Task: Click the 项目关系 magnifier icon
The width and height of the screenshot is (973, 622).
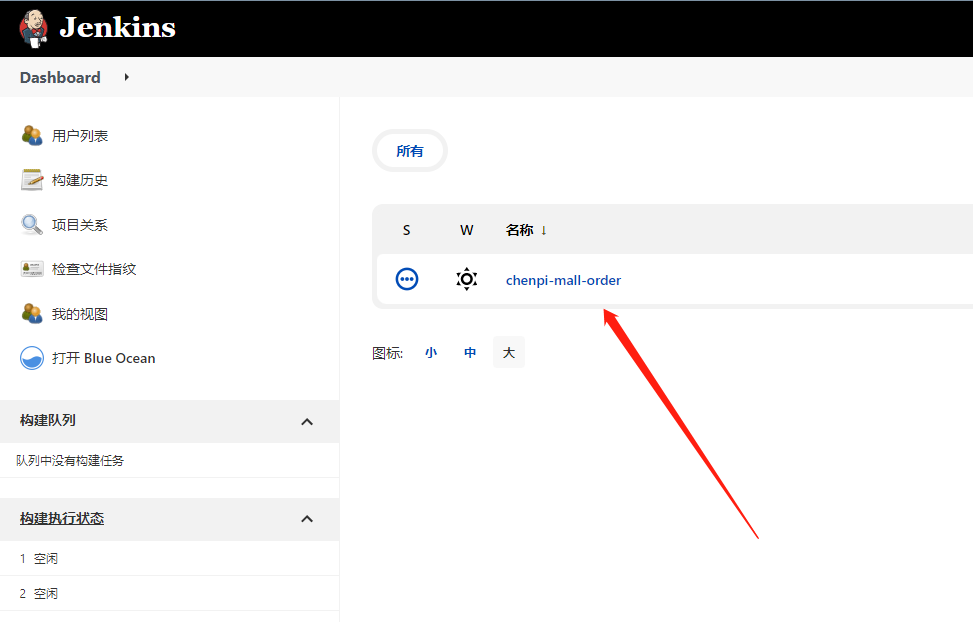Action: tap(32, 225)
